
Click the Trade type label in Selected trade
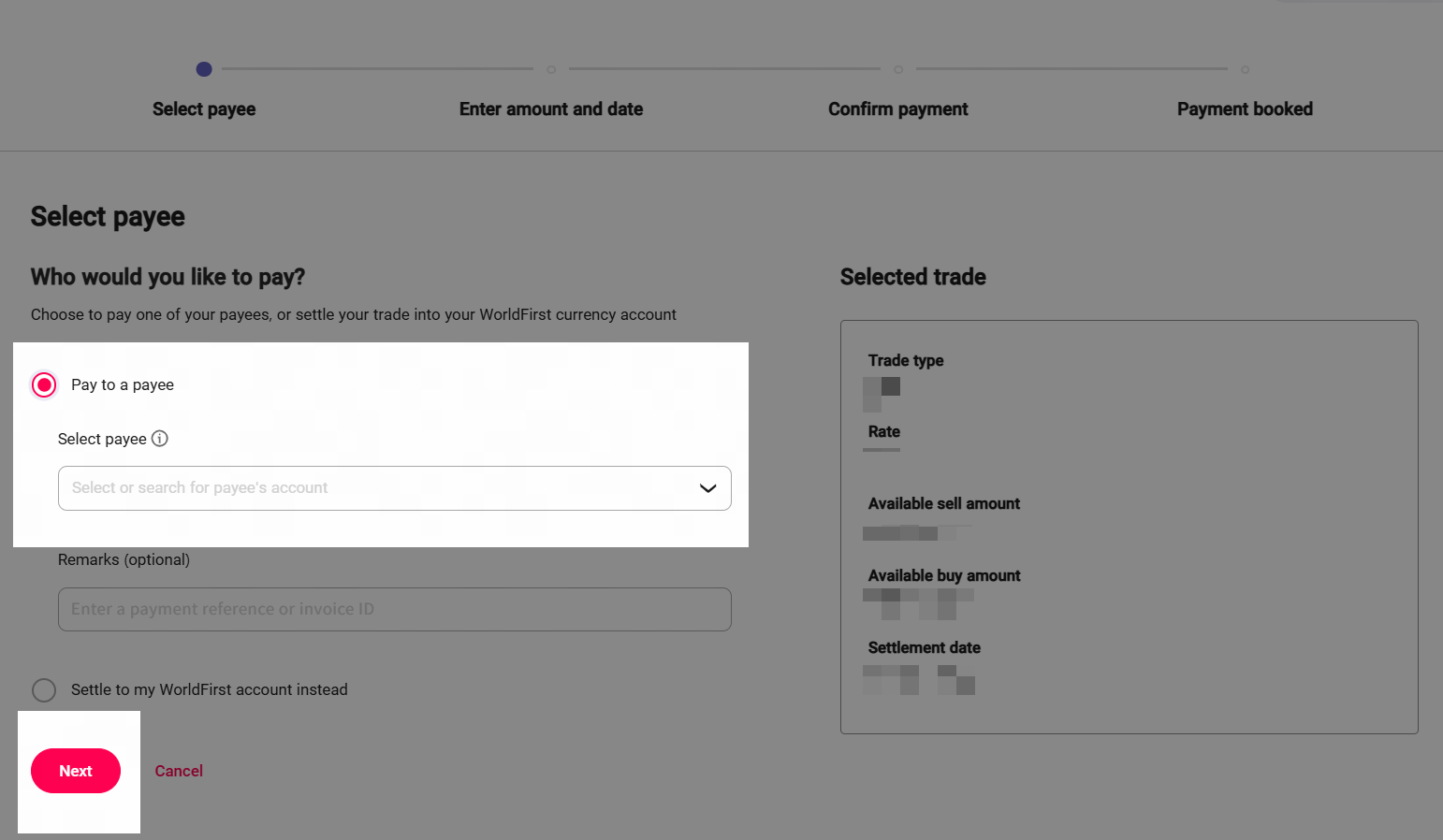pos(906,361)
